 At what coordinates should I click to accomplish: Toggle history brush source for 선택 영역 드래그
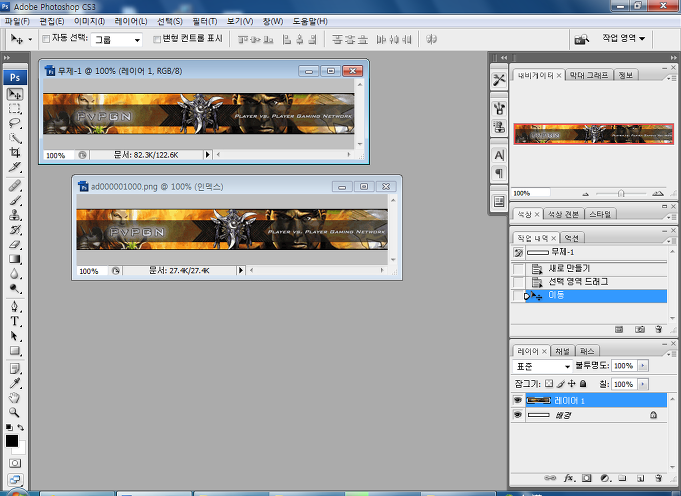[518, 282]
